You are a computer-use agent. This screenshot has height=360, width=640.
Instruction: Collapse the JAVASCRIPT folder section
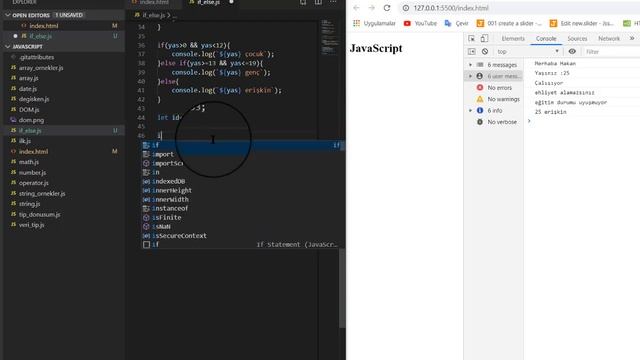coord(27,47)
